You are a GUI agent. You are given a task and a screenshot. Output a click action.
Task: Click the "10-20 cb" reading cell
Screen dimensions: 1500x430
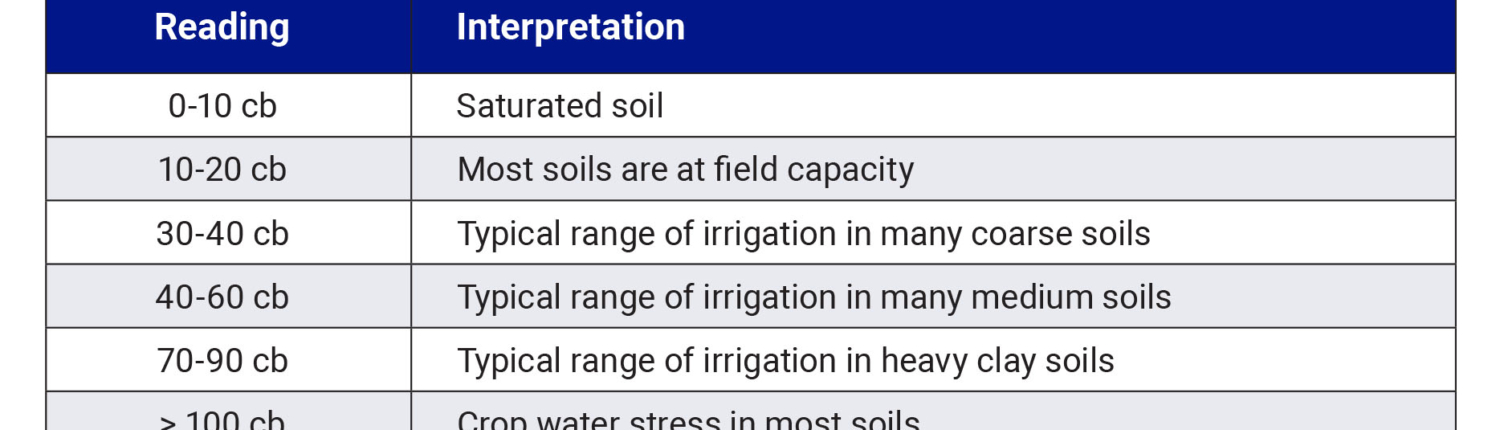click(x=222, y=169)
